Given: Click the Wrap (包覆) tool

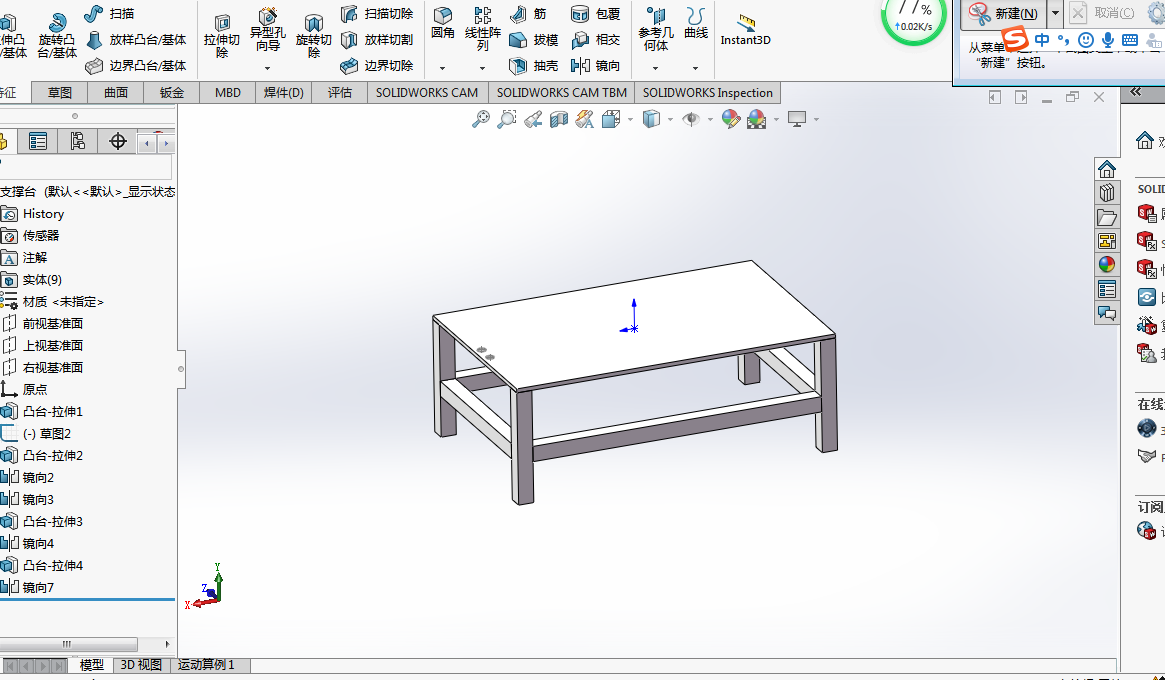Looking at the screenshot, I should tap(595, 13).
